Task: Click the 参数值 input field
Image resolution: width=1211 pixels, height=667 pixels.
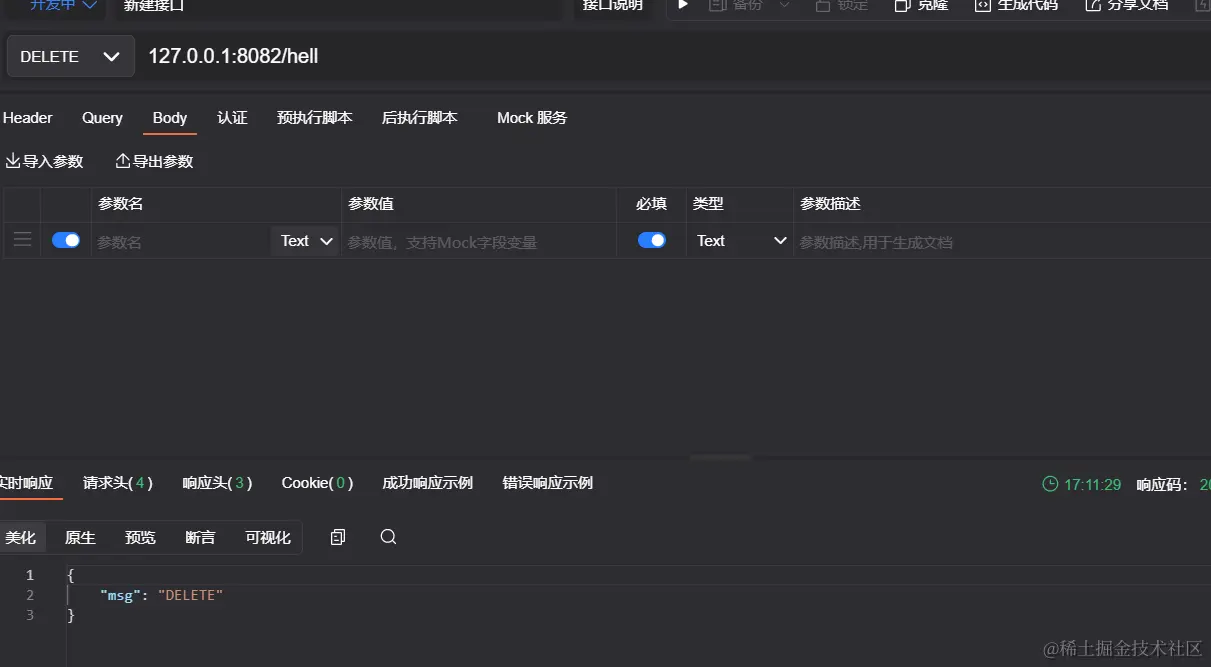Action: [479, 242]
